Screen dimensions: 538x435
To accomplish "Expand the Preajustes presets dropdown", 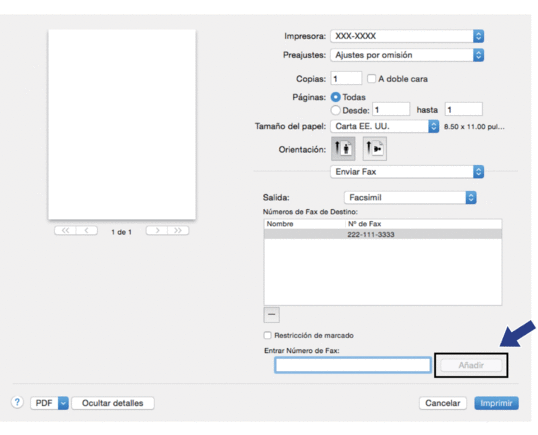I will pos(407,55).
